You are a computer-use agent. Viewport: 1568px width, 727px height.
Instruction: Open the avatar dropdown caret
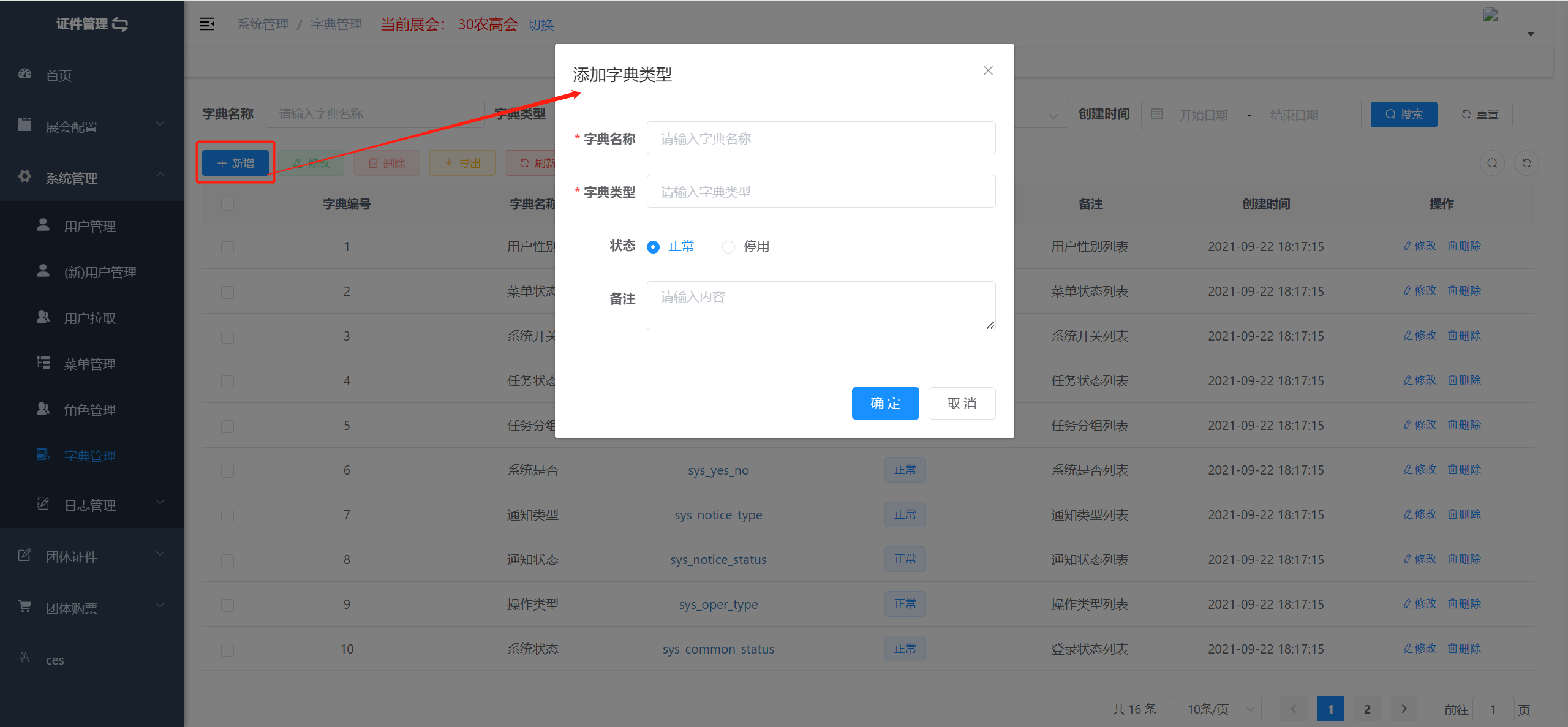point(1531,34)
